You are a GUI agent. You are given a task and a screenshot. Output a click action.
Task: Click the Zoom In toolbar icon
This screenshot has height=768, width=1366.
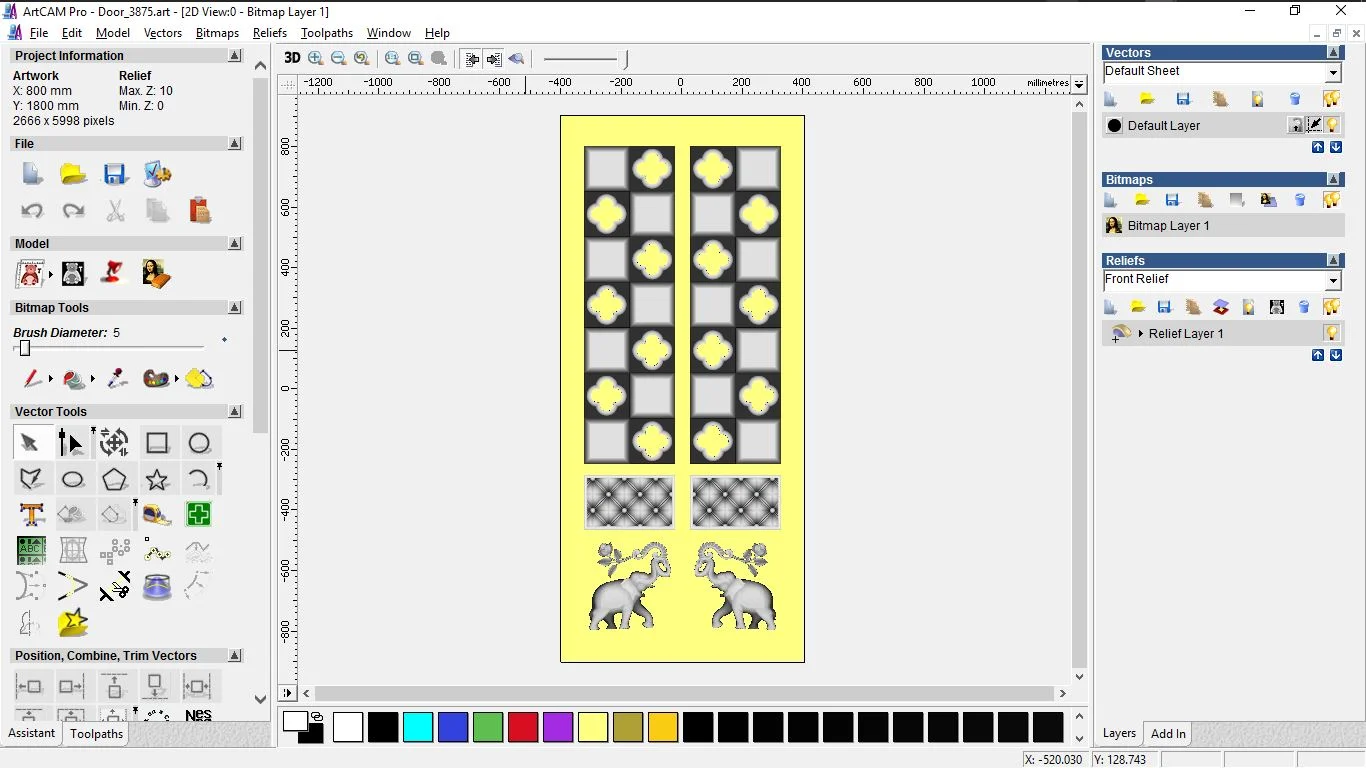[316, 59]
